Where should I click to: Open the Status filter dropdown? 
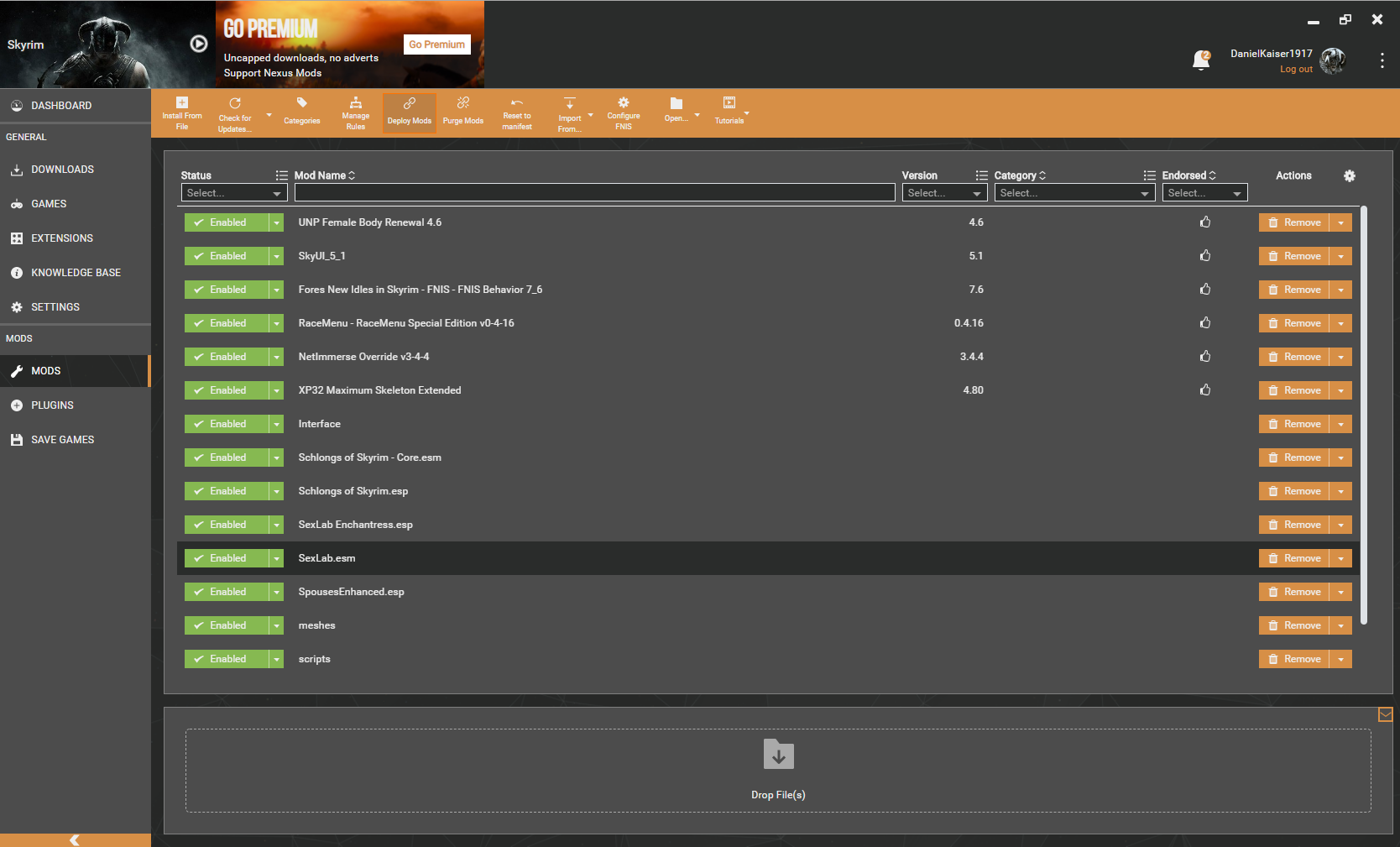click(x=233, y=192)
